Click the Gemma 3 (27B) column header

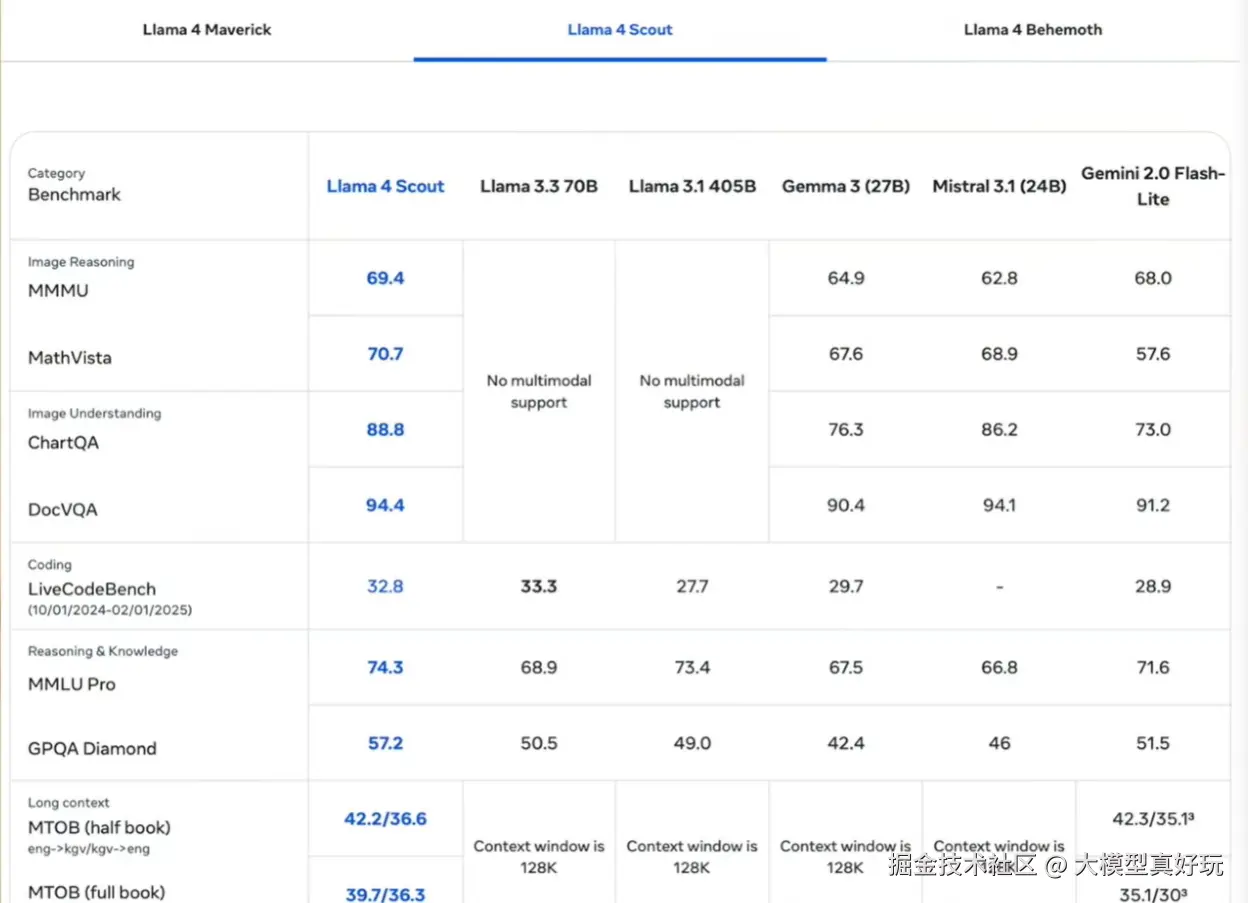point(846,186)
